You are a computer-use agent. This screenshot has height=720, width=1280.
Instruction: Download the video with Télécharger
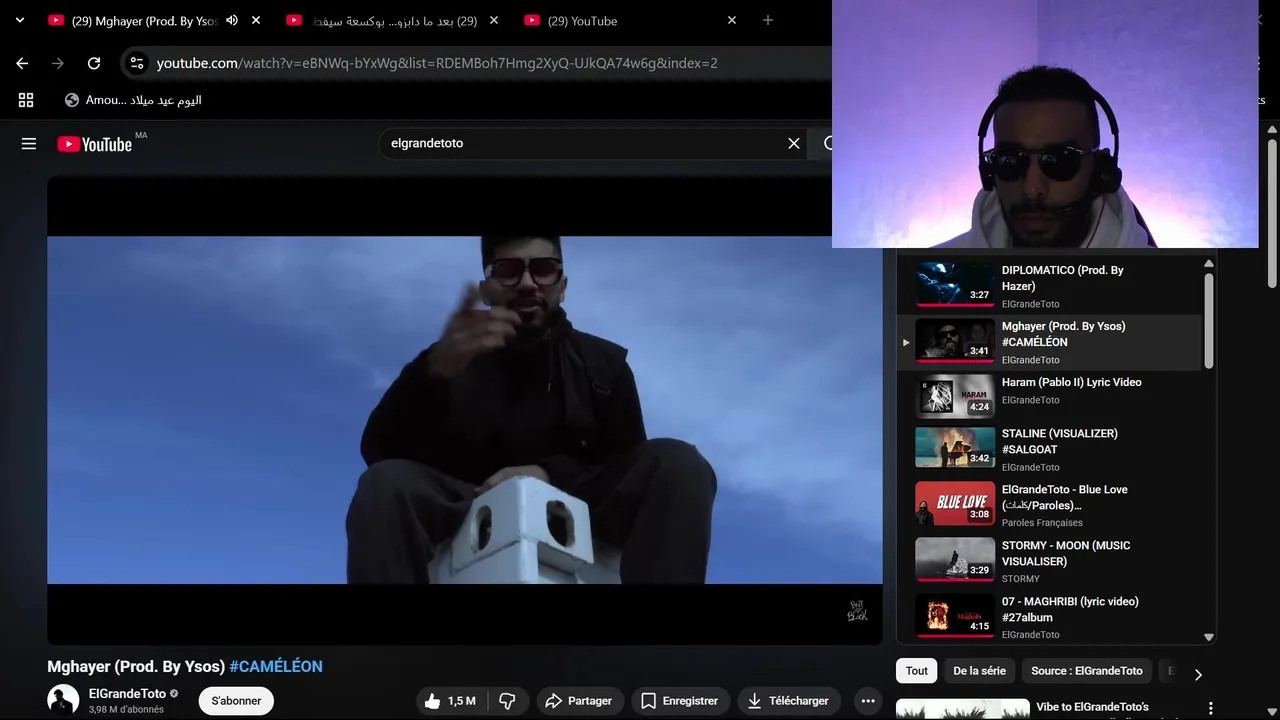tap(789, 701)
